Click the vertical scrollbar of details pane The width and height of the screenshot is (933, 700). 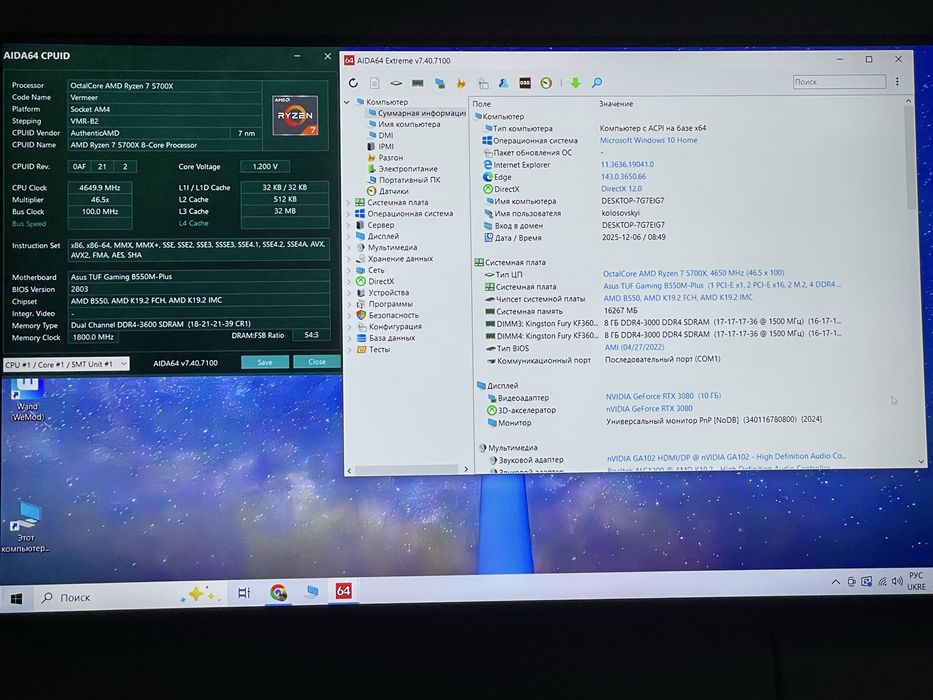(911, 158)
